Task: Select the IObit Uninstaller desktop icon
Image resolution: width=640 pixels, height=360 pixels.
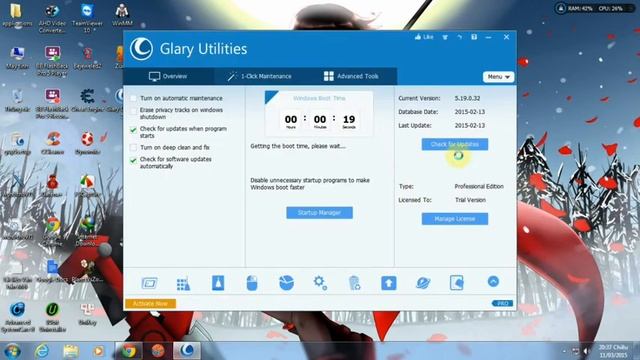Action: [x=52, y=318]
